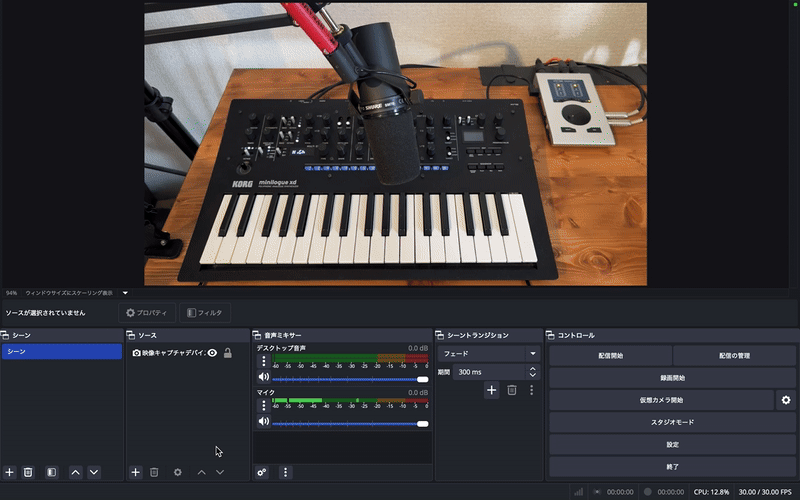Click the デスクトップ音声 level meter
Image resolution: width=800 pixels, height=500 pixels.
tap(350, 358)
